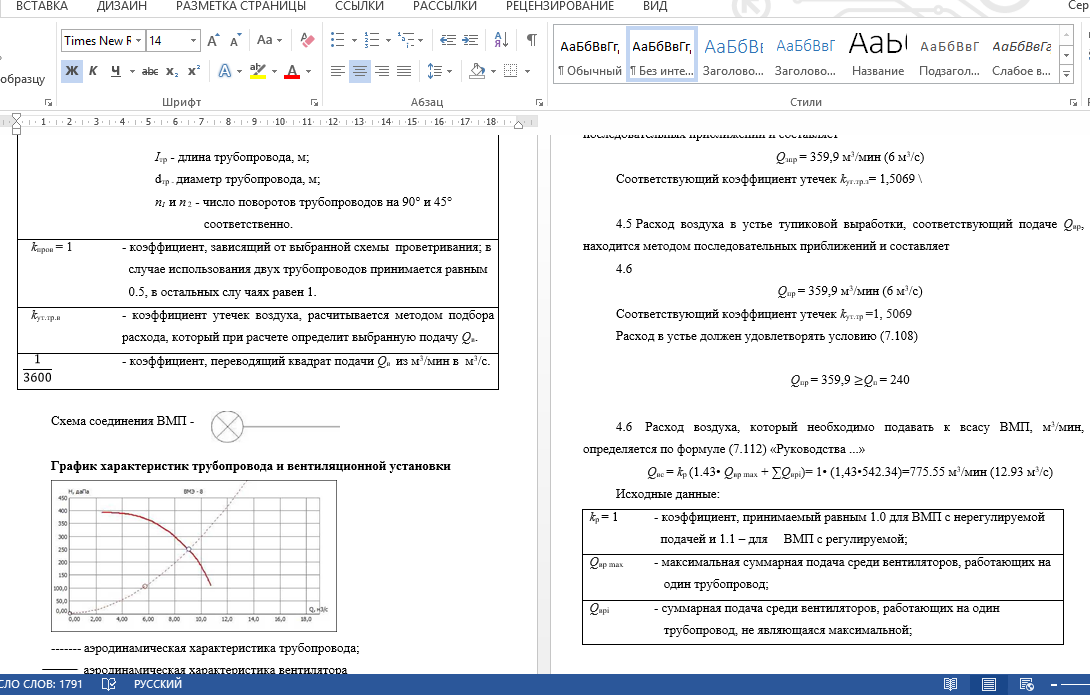Align text left
This screenshot has height=695, width=1090.
pyautogui.click(x=338, y=71)
